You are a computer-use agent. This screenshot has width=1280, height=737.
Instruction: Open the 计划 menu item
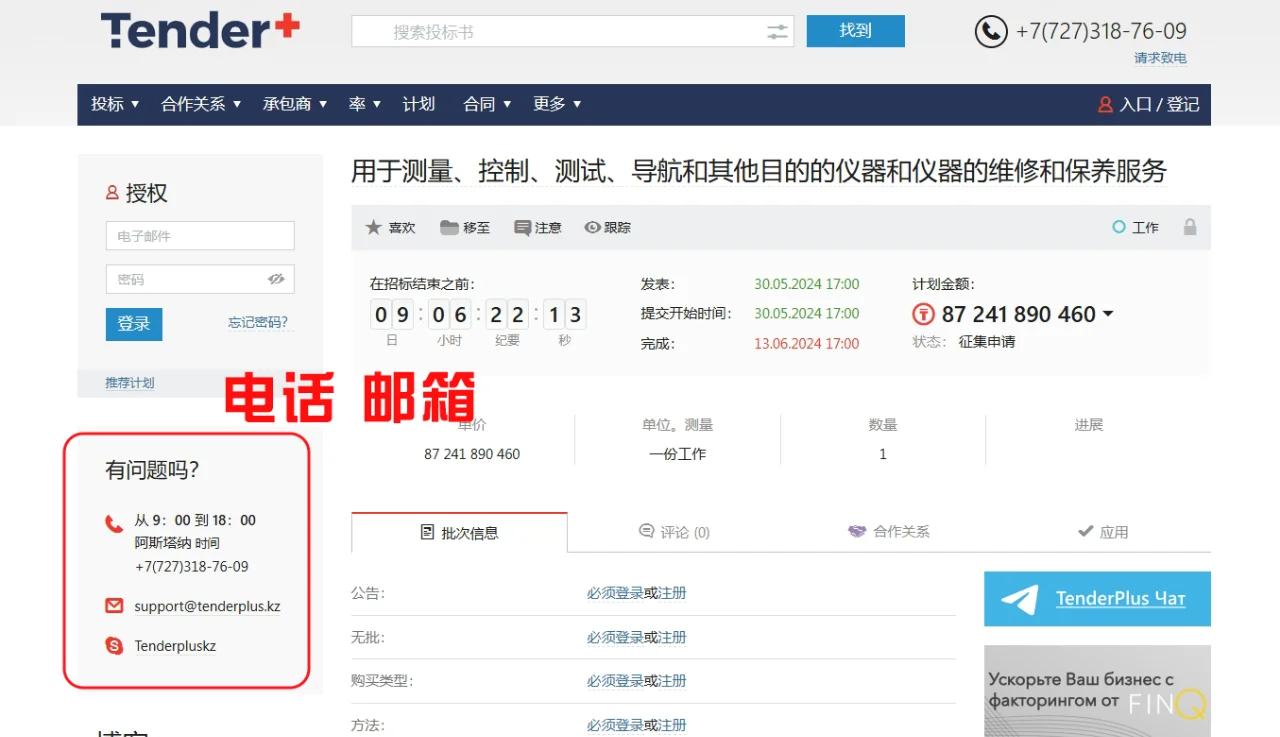[x=419, y=104]
